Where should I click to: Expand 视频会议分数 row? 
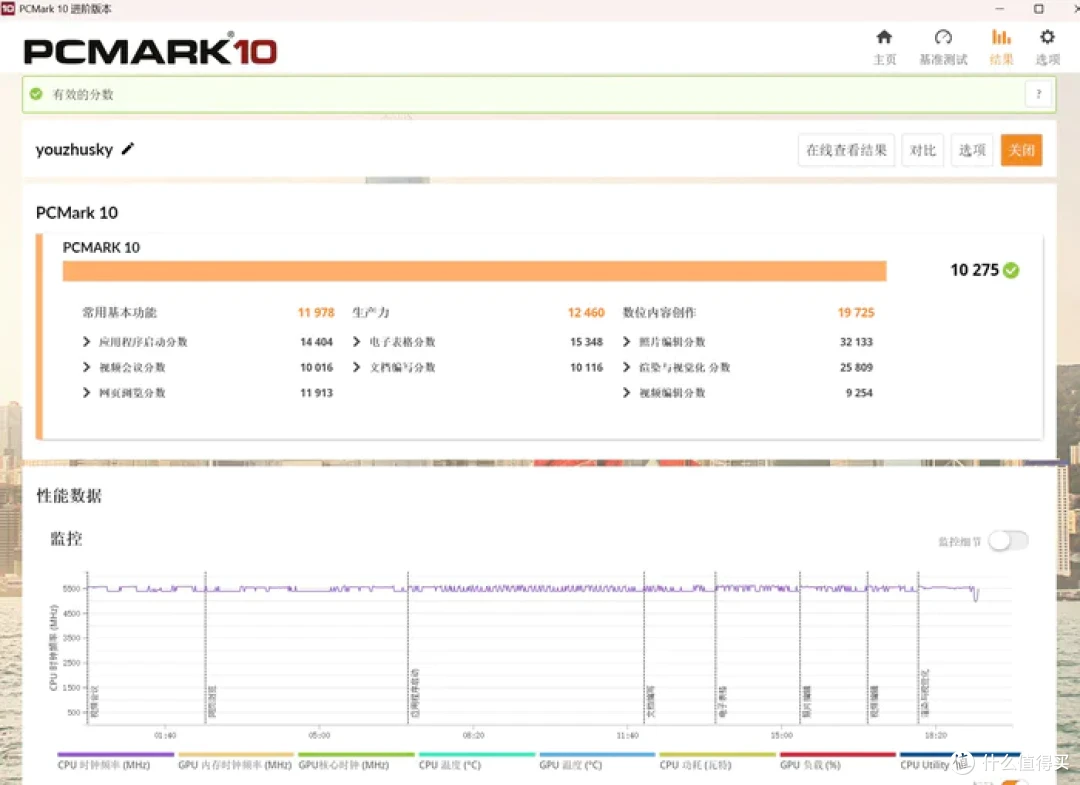point(86,367)
